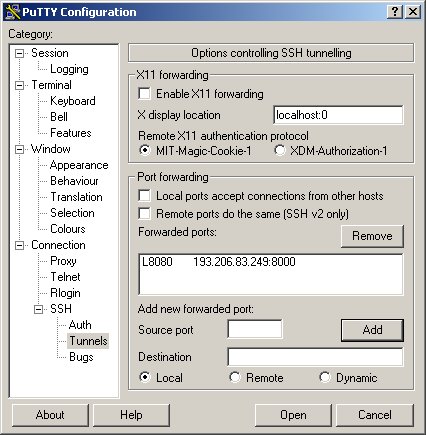Open Behaviour settings

(74, 181)
